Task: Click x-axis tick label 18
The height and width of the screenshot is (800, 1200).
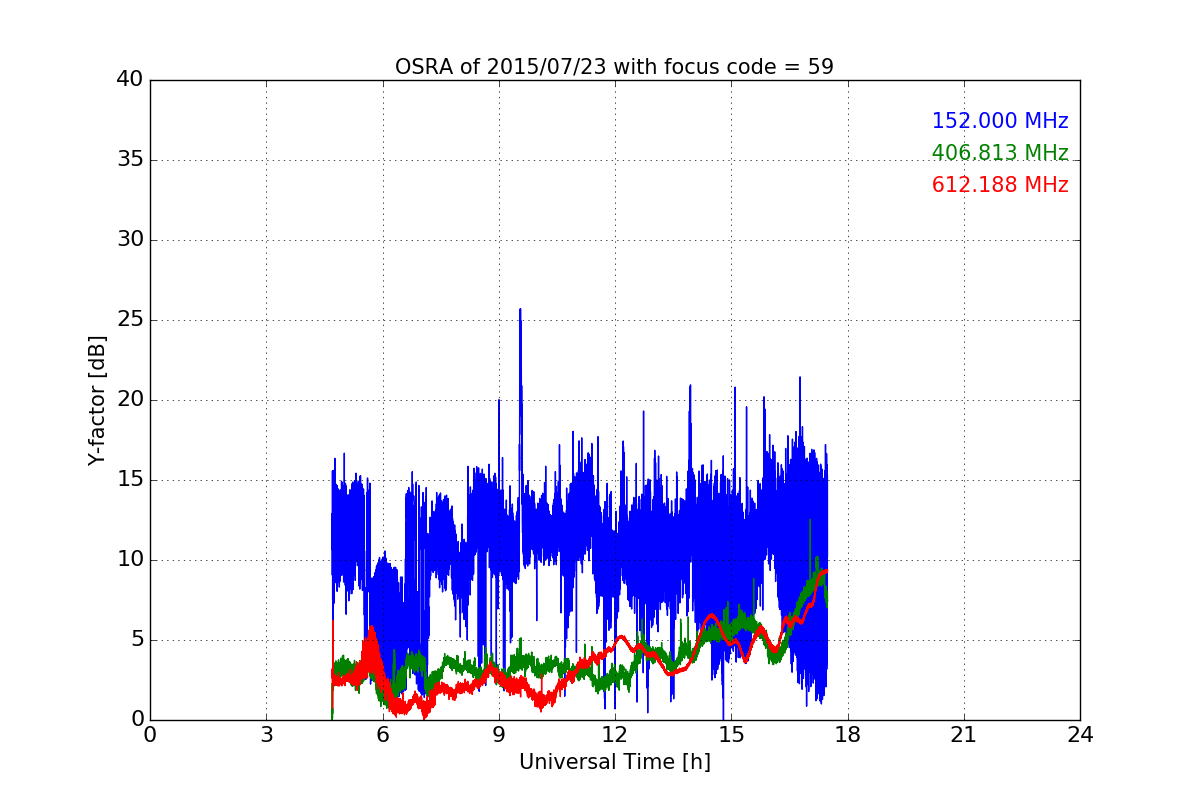Action: tap(847, 735)
